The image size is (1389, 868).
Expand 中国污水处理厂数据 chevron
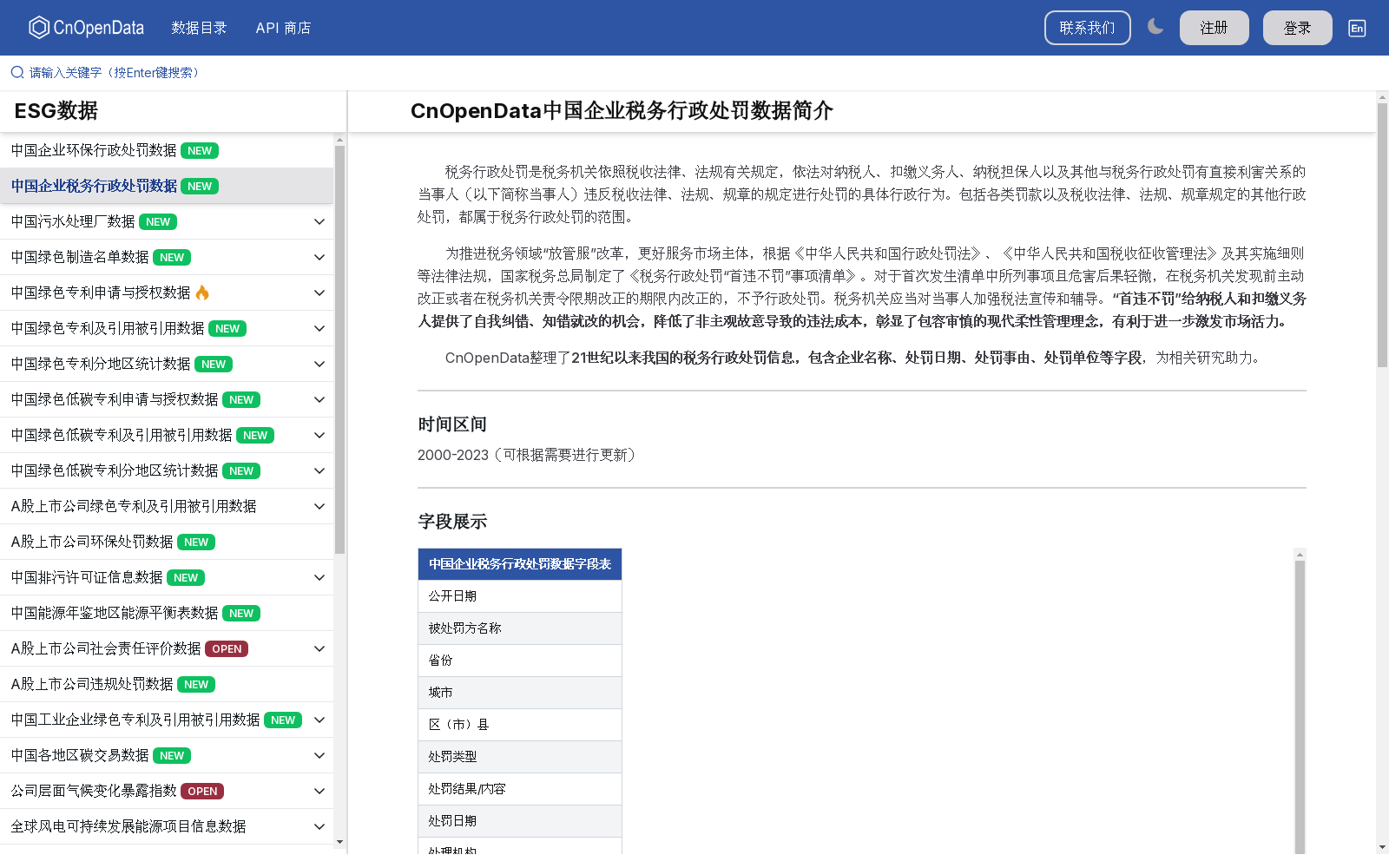pos(319,221)
